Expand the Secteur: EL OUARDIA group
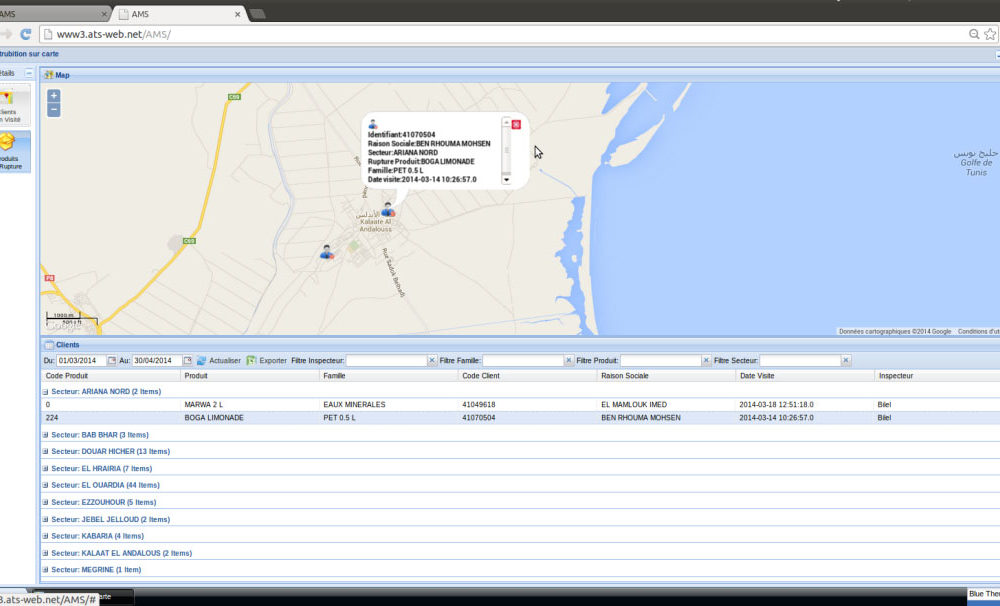This screenshot has height=606, width=1000. 46,485
